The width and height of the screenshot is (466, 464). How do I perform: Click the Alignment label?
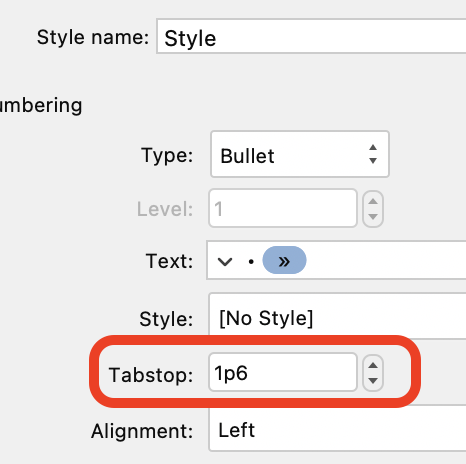point(142,431)
